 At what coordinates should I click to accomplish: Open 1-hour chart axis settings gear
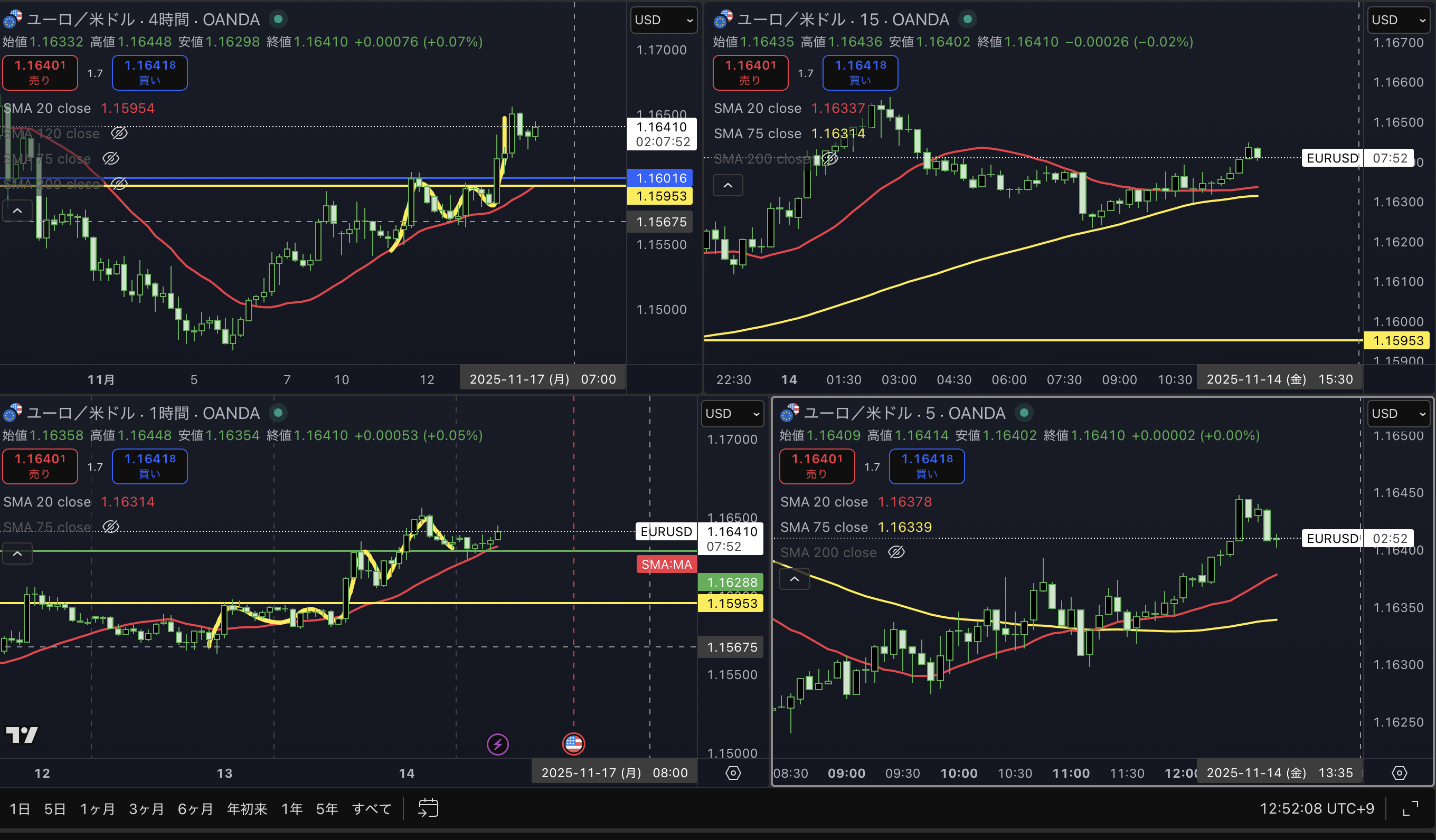pyautogui.click(x=733, y=773)
